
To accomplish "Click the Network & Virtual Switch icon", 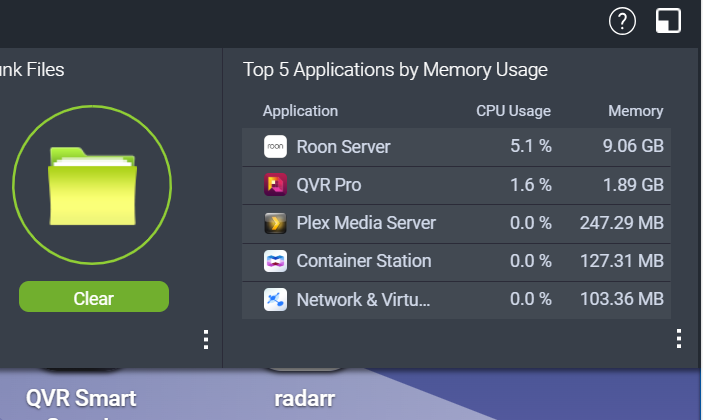I will click(x=275, y=299).
